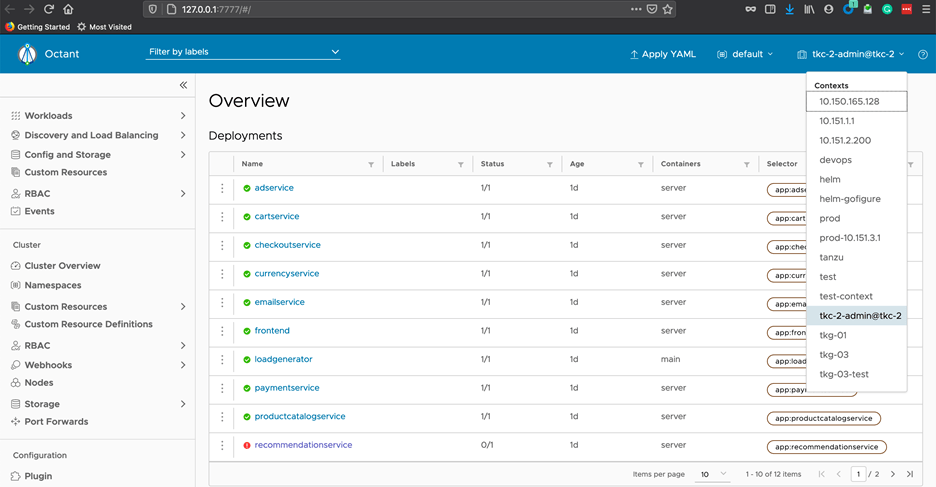This screenshot has height=487, width=936.
Task: Open the default namespace dropdown
Action: point(746,54)
